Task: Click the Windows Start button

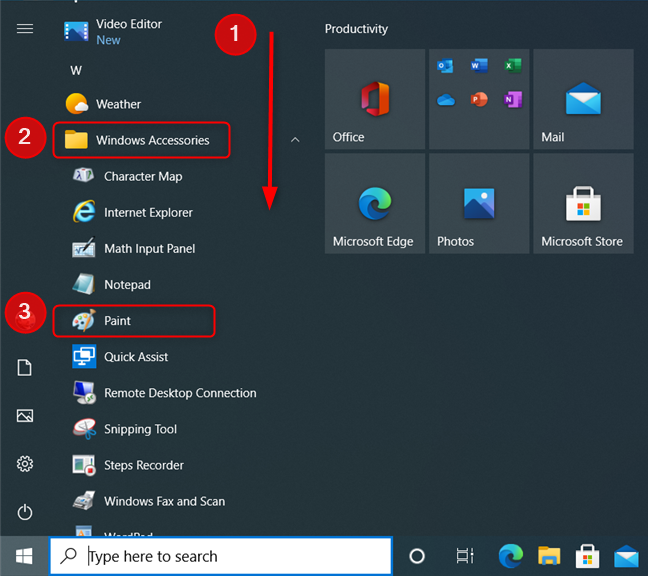Action: coord(24,556)
